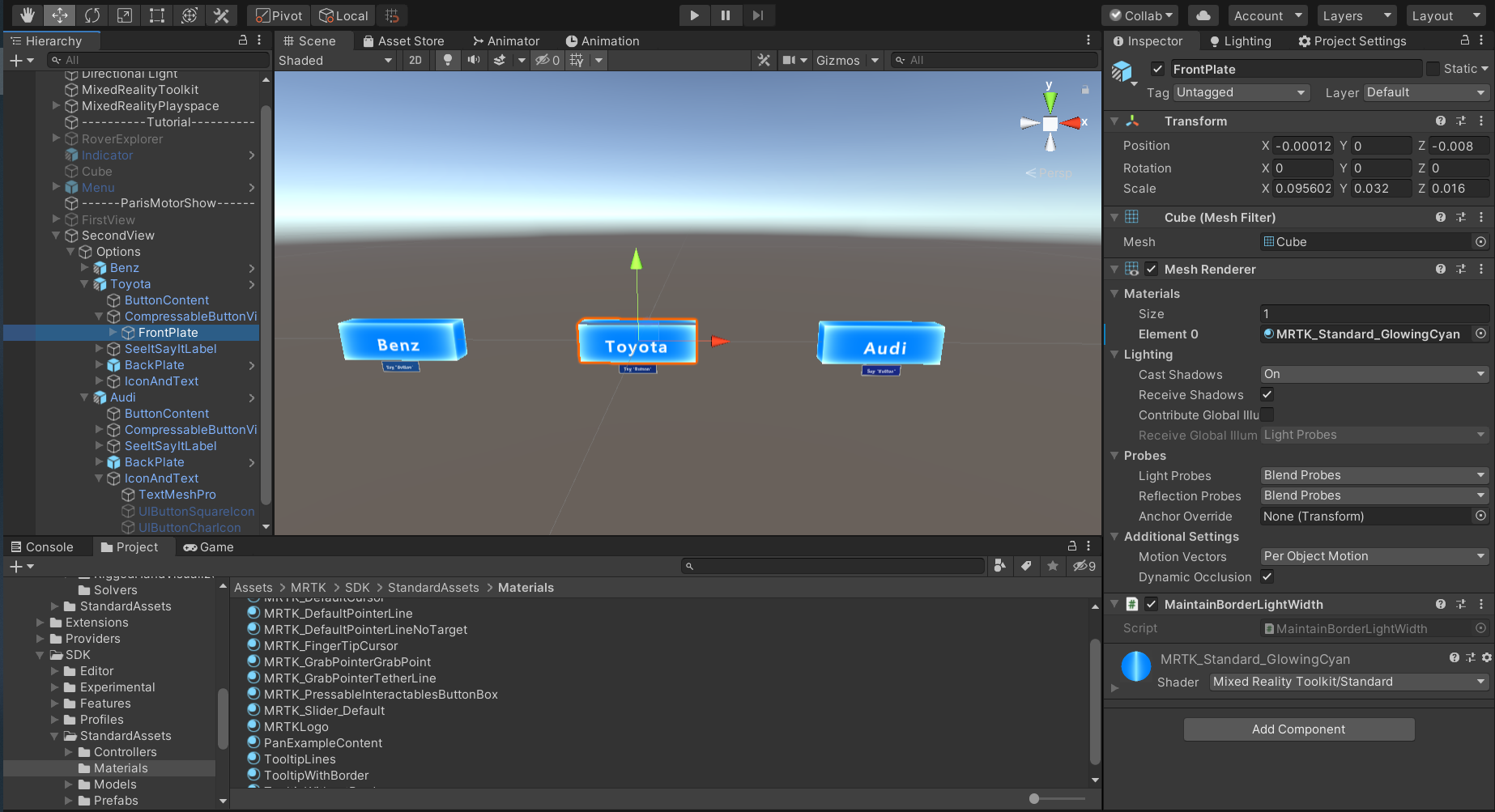Toggle hidden objects visibility in scene toolbar
This screenshot has height=812, width=1495.
tap(547, 60)
